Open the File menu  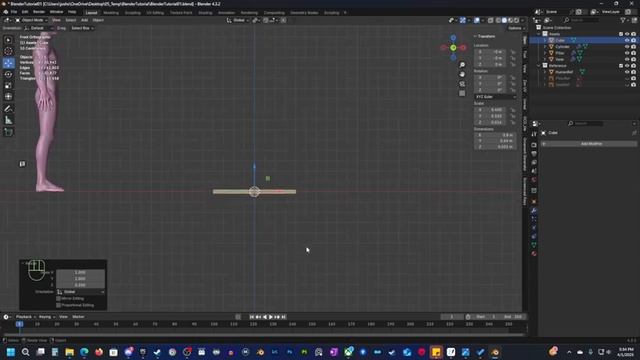(14, 12)
